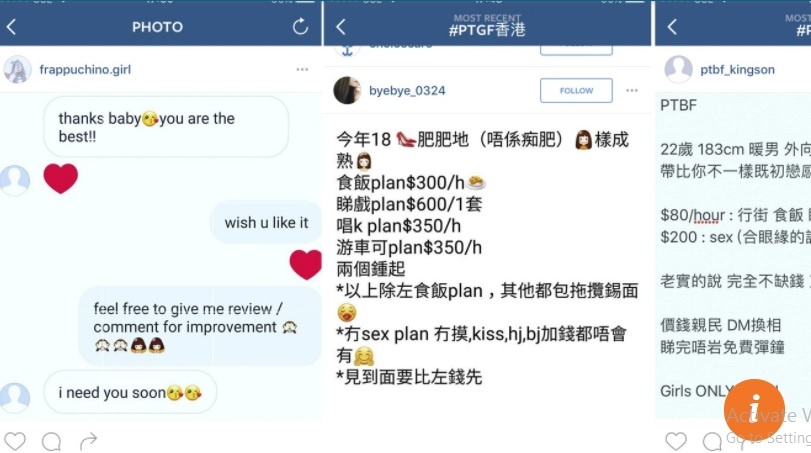Image resolution: width=811 pixels, height=453 pixels.
Task: Open the frappuchino.girl username link
Action: (x=85, y=69)
